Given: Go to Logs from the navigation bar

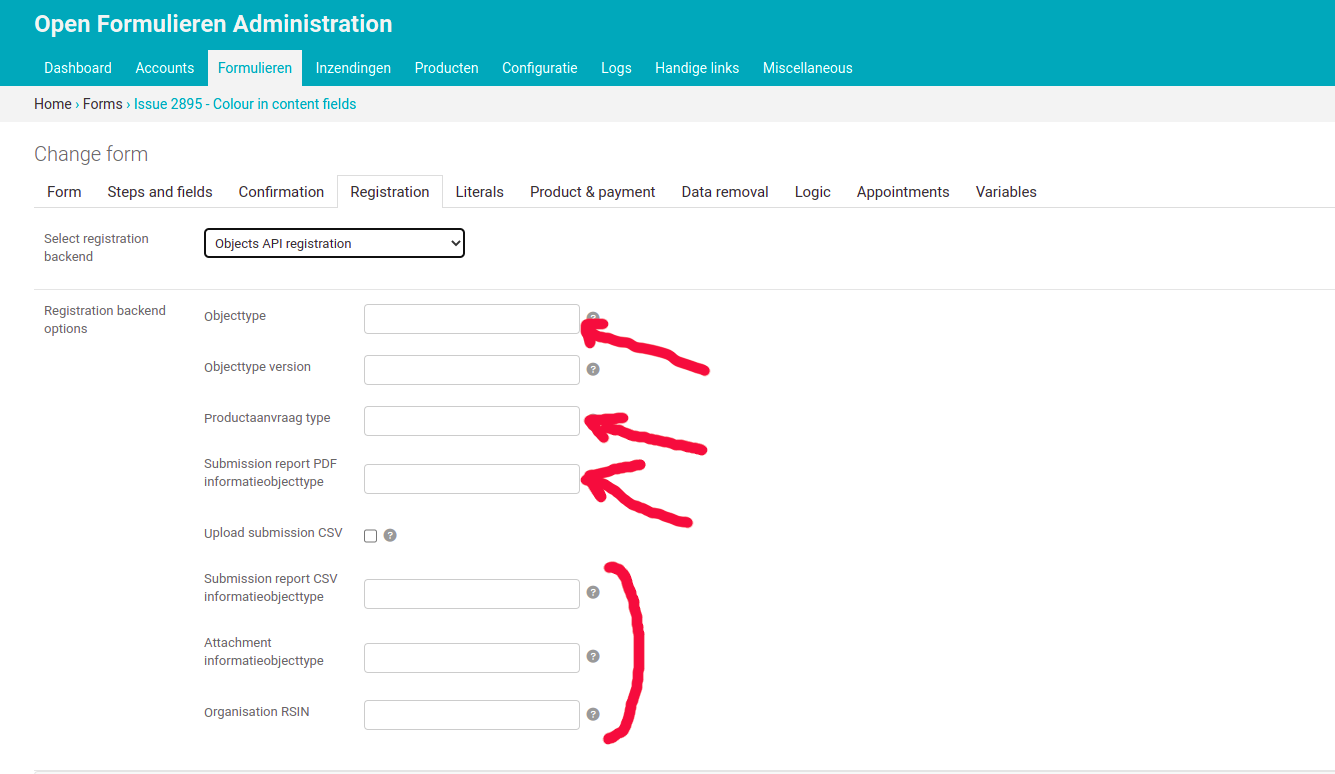Looking at the screenshot, I should pos(616,67).
